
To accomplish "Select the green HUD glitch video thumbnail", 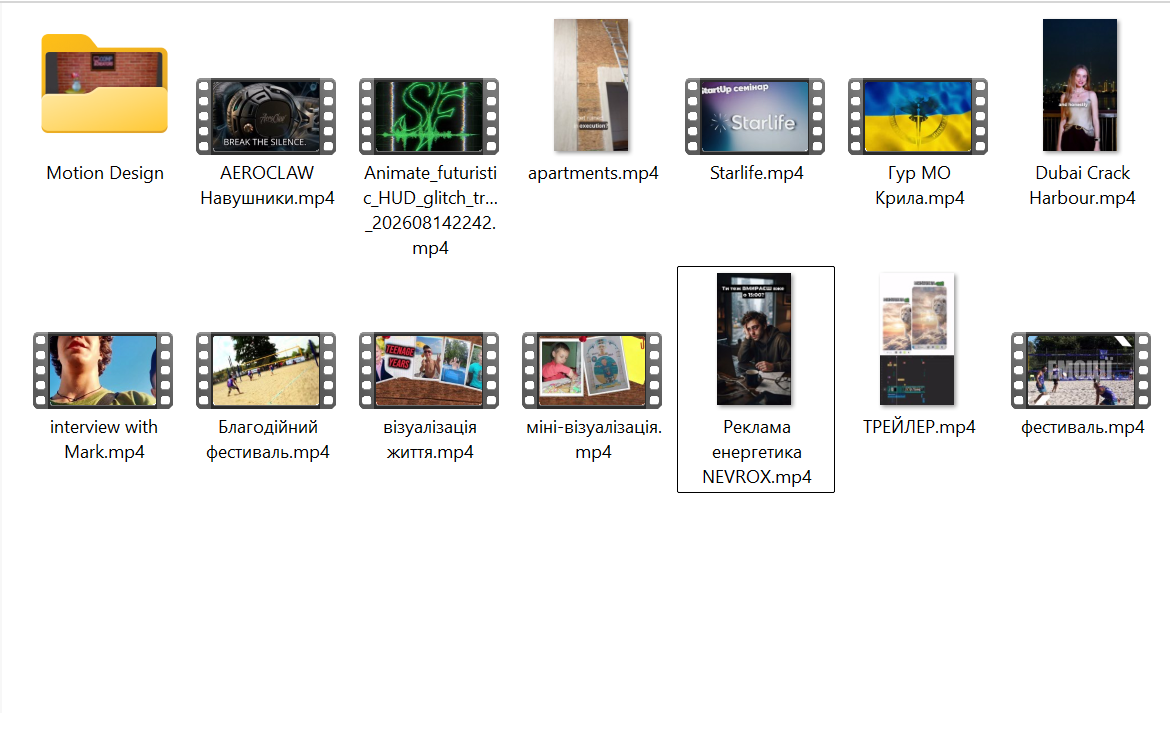I will (429, 116).
